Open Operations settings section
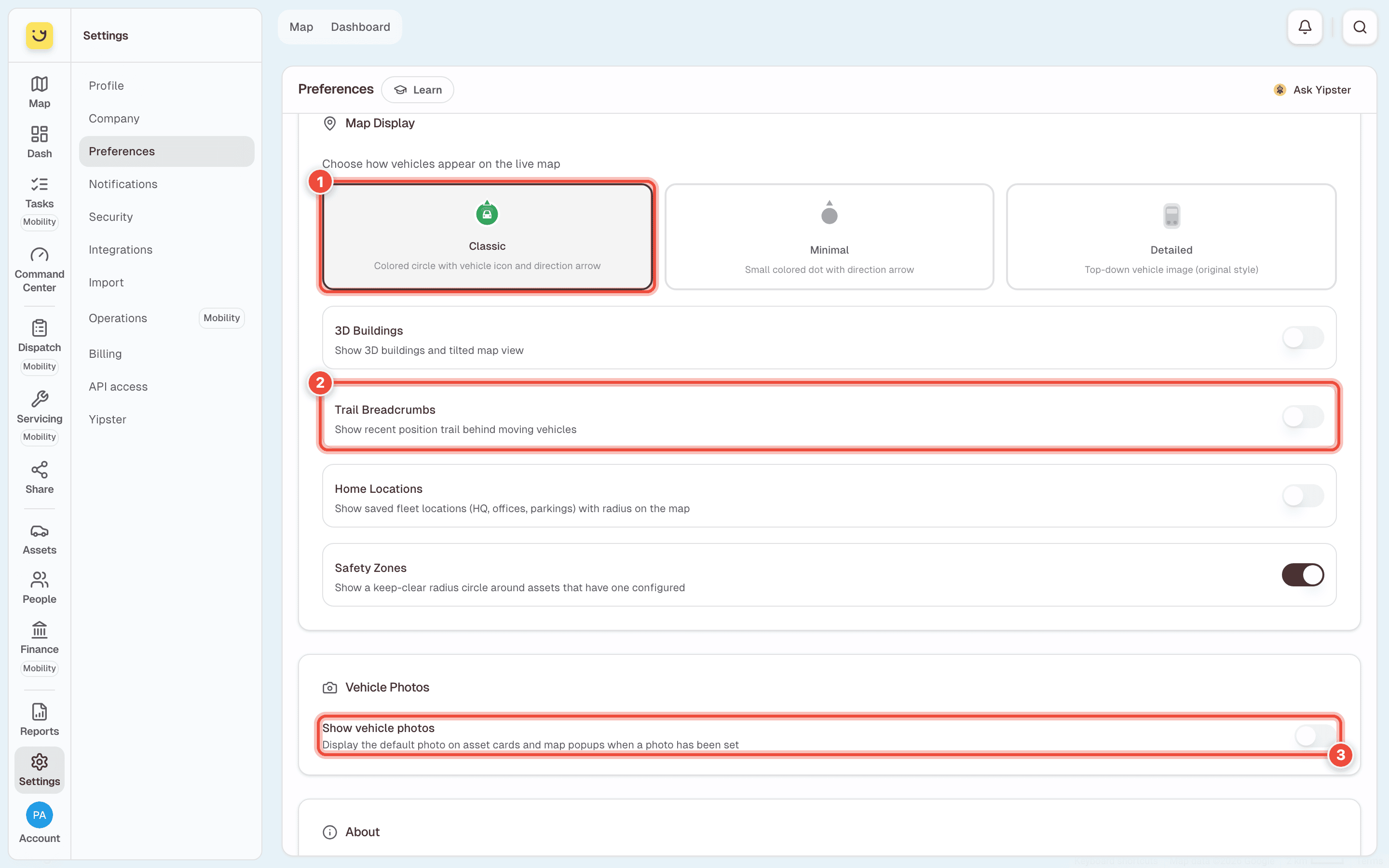The height and width of the screenshot is (868, 1389). [166, 318]
